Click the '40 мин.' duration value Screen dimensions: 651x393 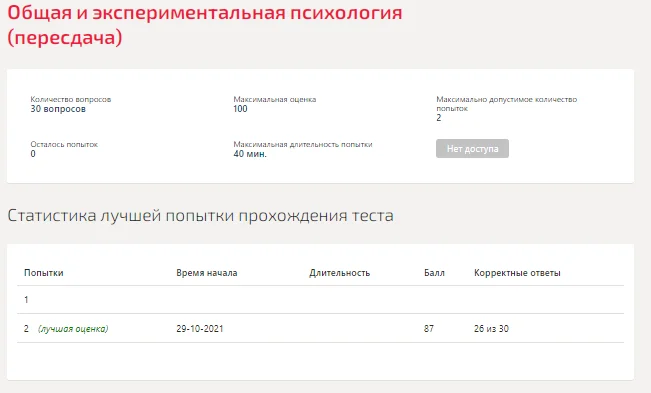coord(250,154)
